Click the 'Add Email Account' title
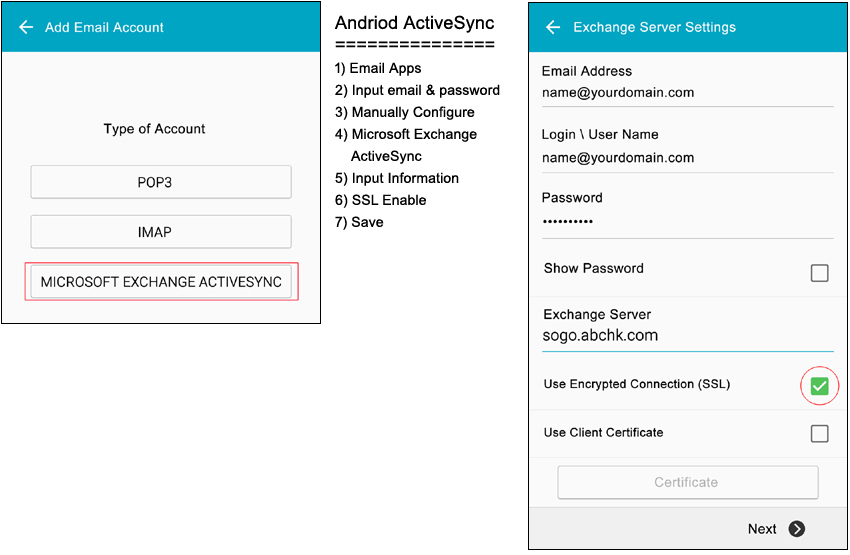 (x=104, y=27)
